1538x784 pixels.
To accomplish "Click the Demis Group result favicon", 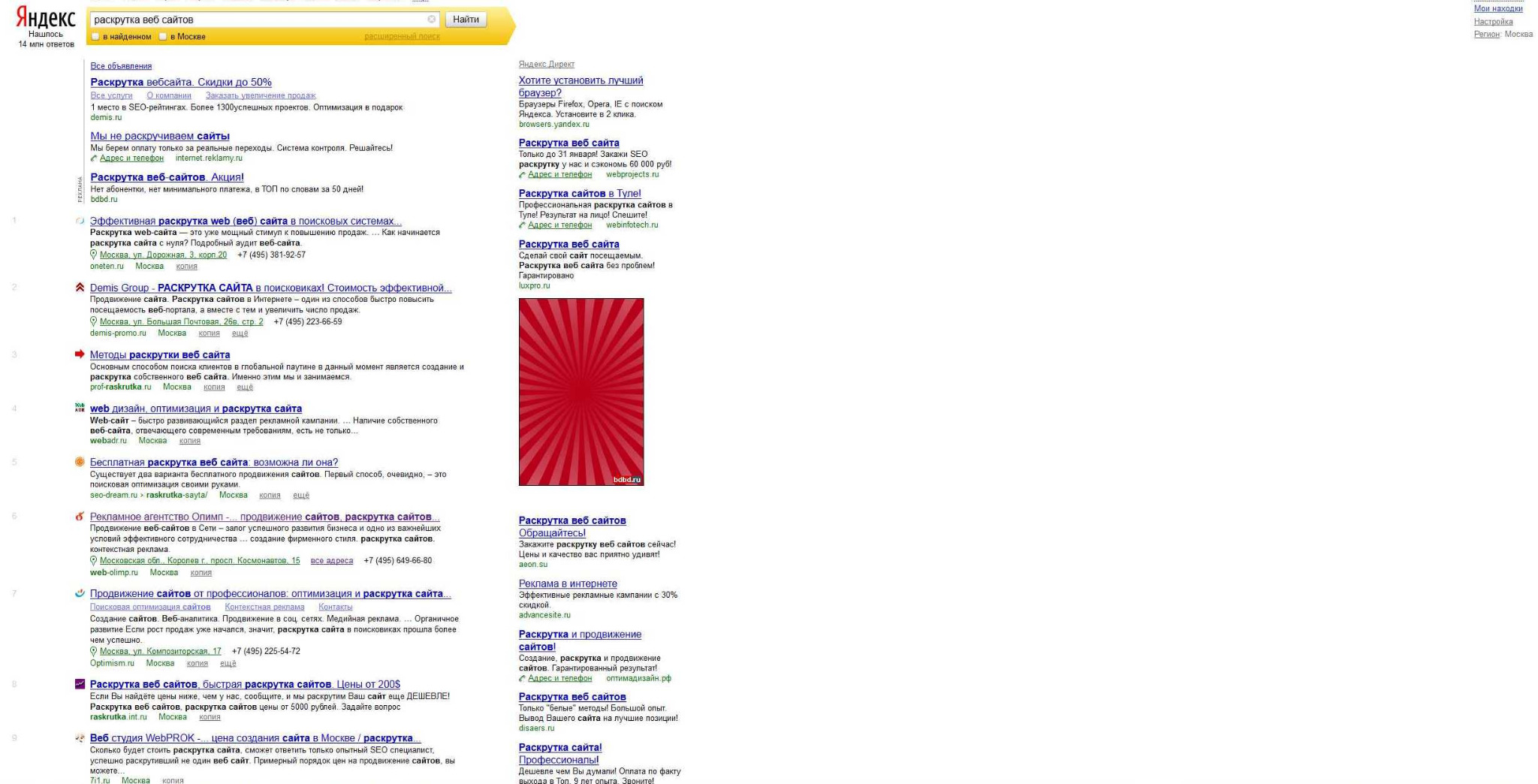I will click(80, 288).
